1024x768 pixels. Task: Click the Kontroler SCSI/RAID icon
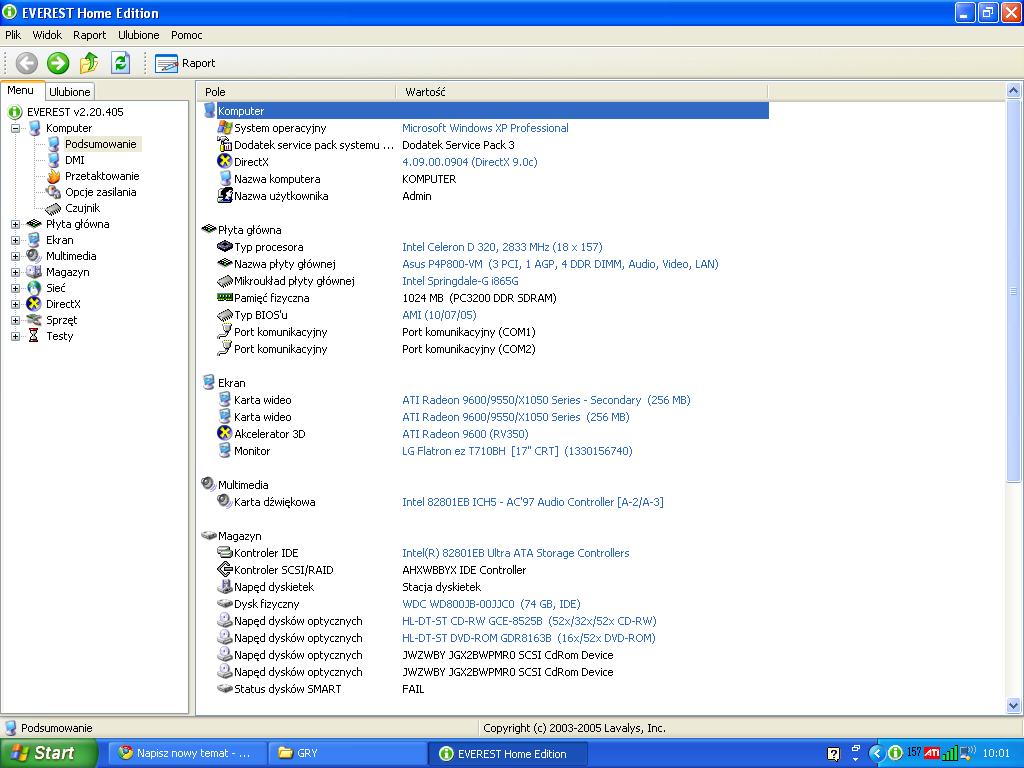point(225,569)
